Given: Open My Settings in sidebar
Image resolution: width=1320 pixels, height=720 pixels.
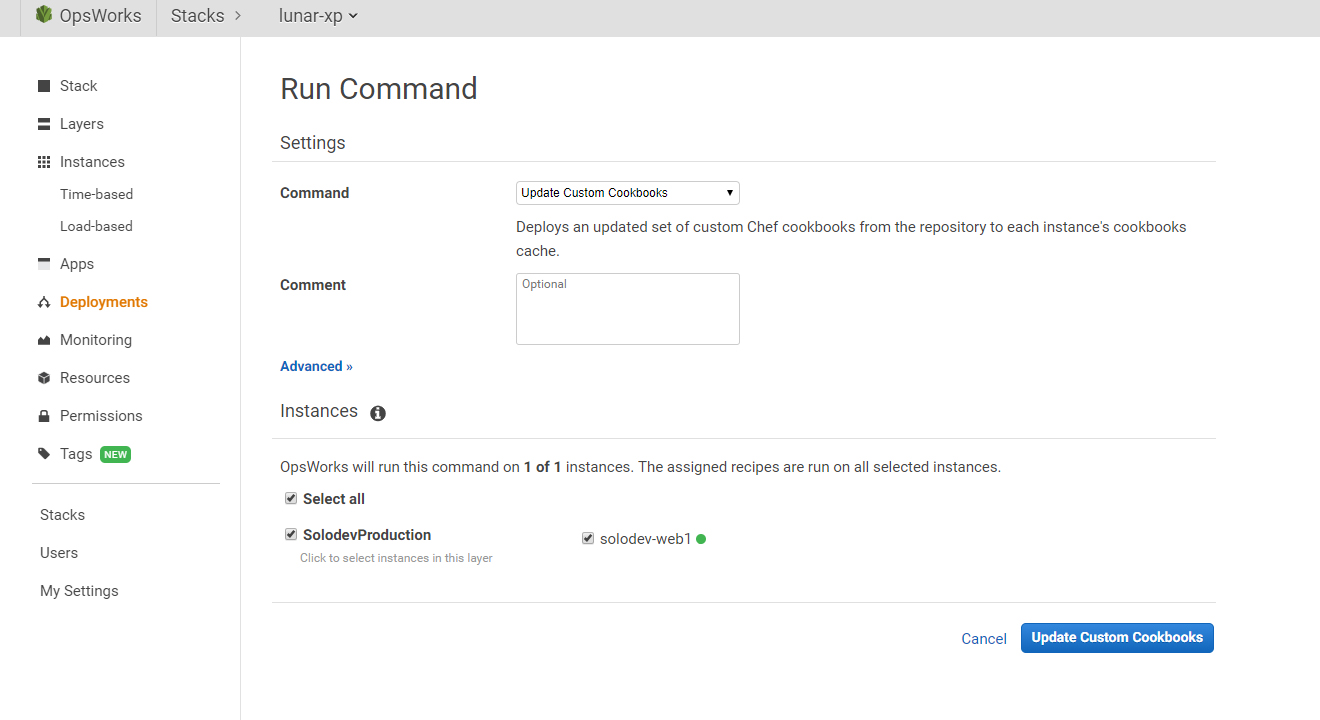Looking at the screenshot, I should (79, 591).
